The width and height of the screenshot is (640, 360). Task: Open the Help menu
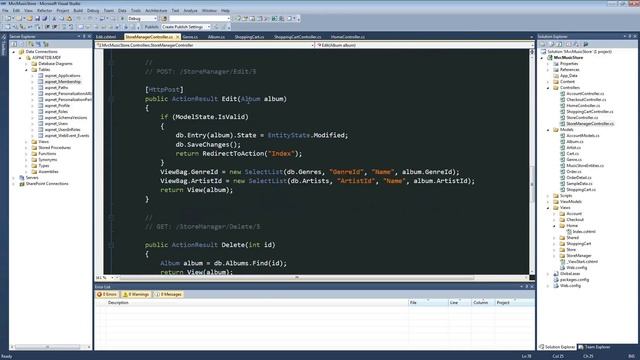pyautogui.click(x=225, y=11)
